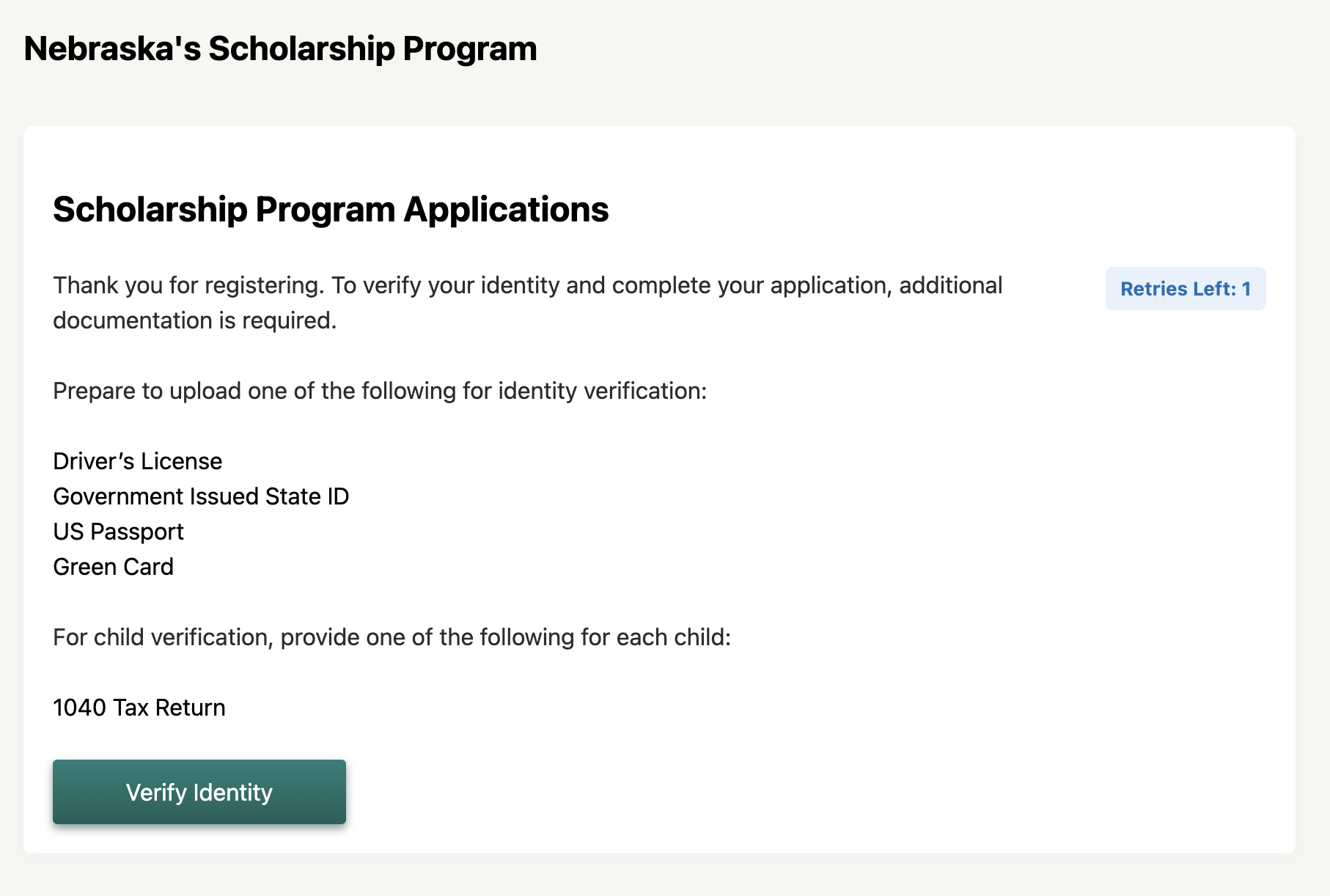1330x896 pixels.
Task: Click the word 'Nebraska's' in the title
Action: 111,49
